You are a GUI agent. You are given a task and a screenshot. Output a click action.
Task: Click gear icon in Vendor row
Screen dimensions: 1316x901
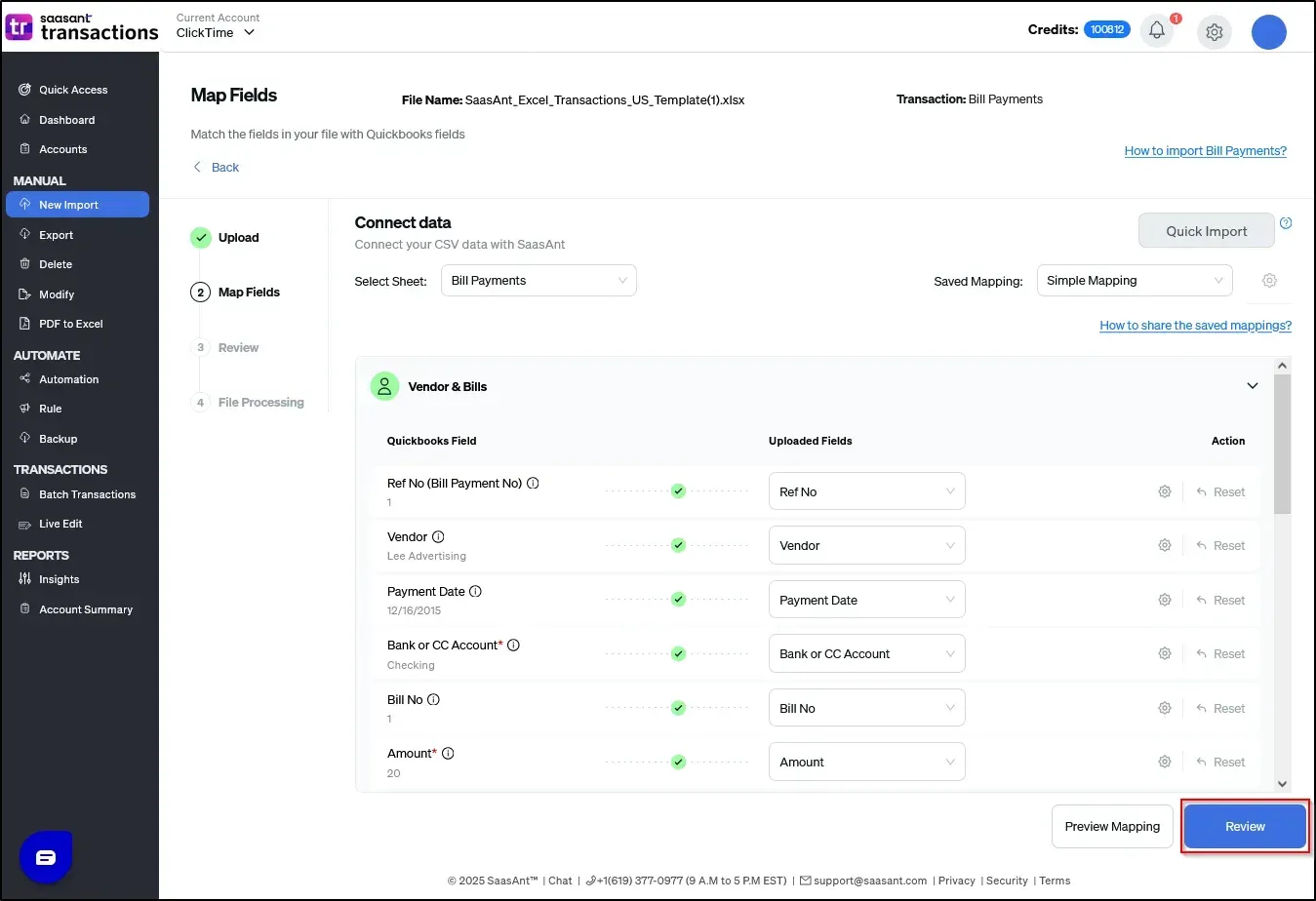click(1165, 546)
